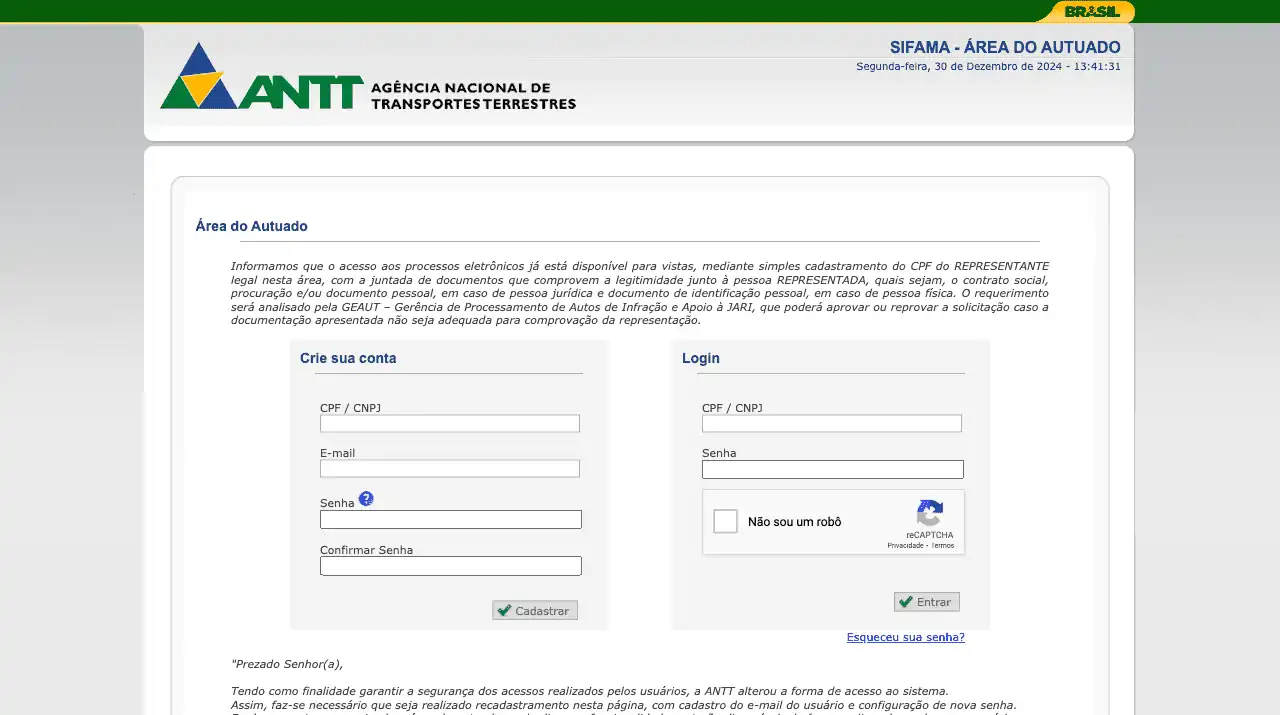Click the "SIFAMA - ÁREA DO AUTUADO" header title

coord(1004,48)
